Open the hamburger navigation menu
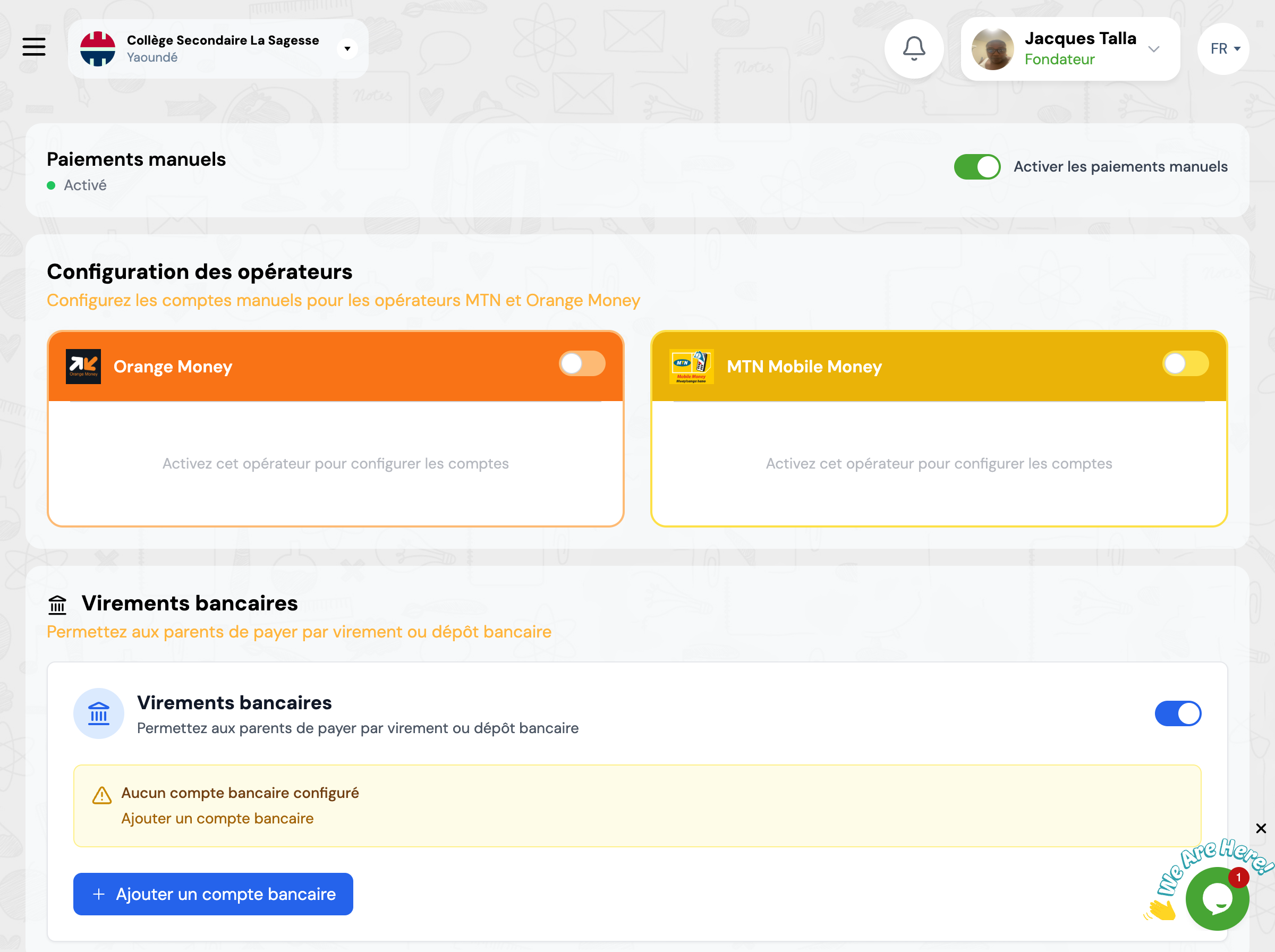Screen dimensions: 1275x952 coord(34,47)
